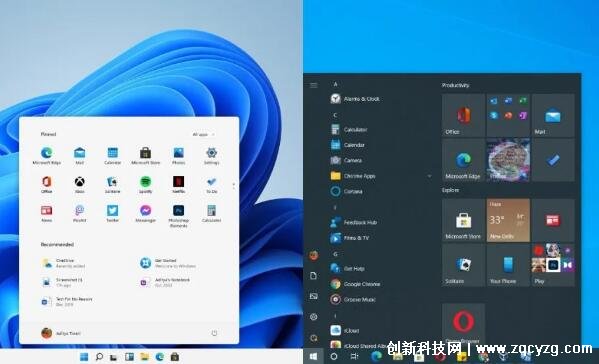This screenshot has width=599, height=364.
Task: Open the New Delhi weather tile
Action: coord(508,220)
